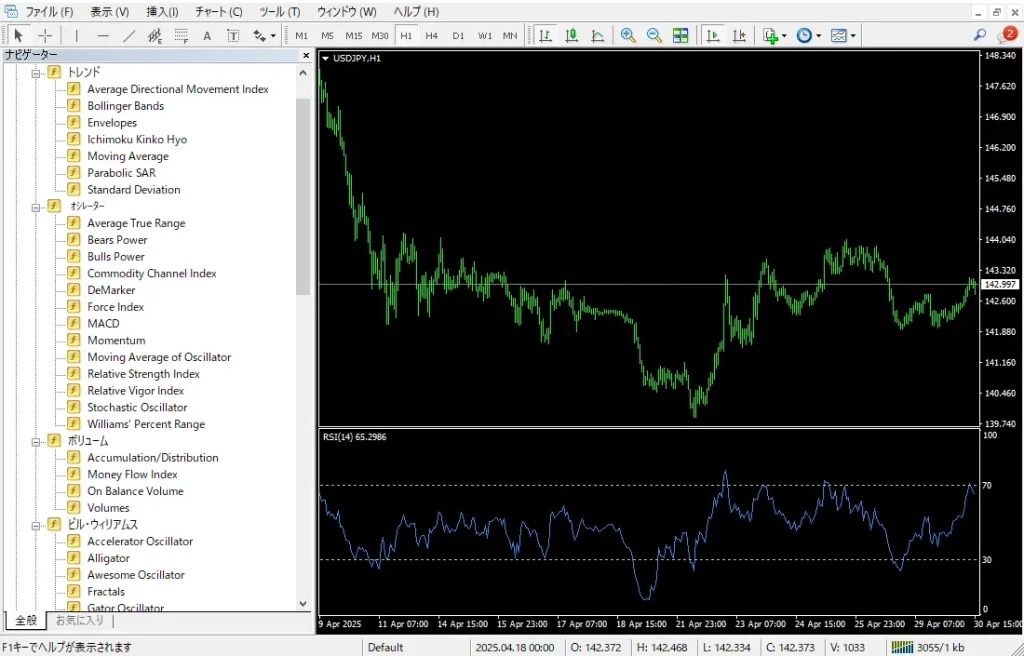Toggle Auto Scroll chart button

click(713, 35)
